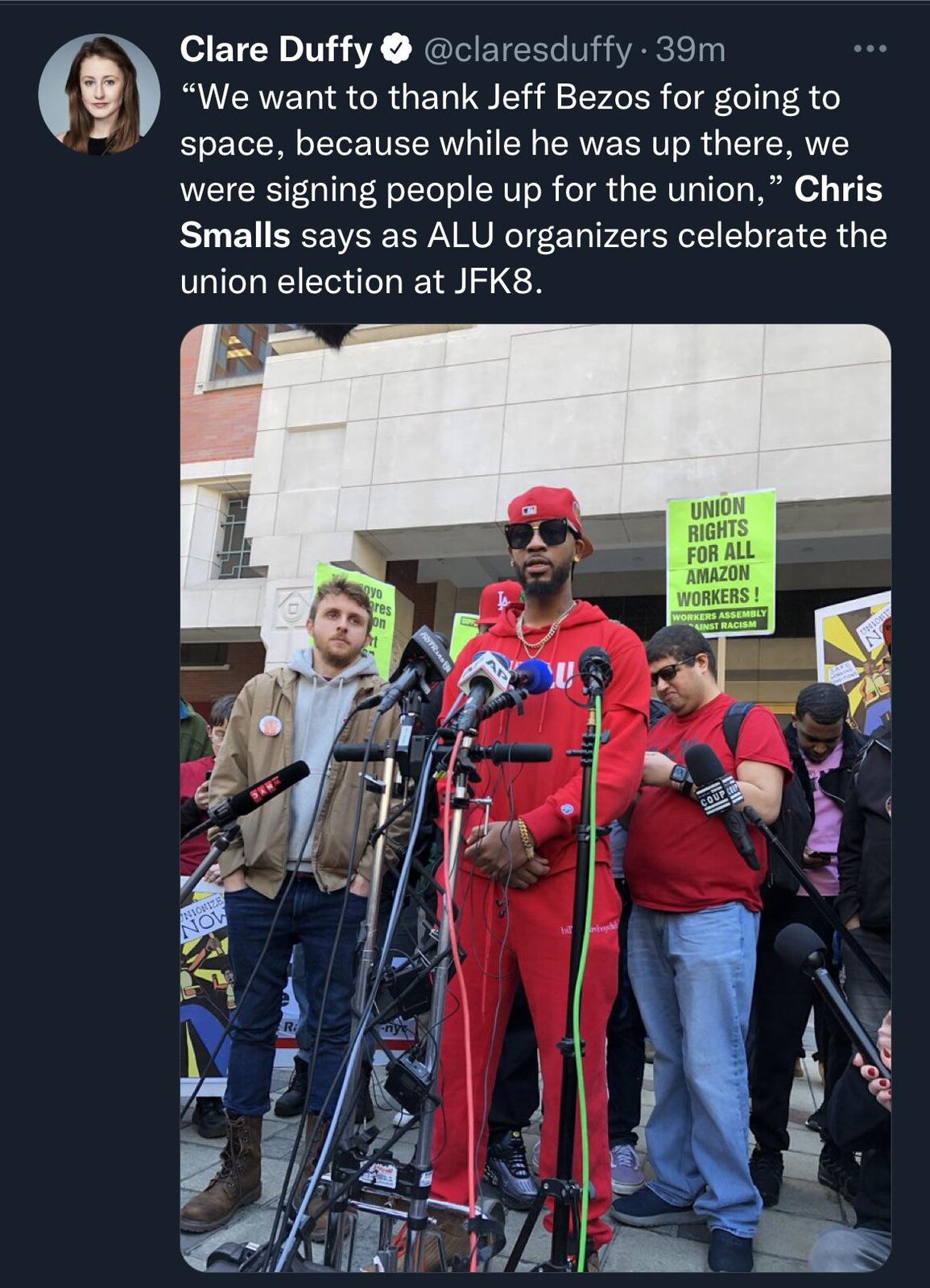Click the blue verified badge beside Clare Duffy
930x1288 pixels.
tap(396, 50)
